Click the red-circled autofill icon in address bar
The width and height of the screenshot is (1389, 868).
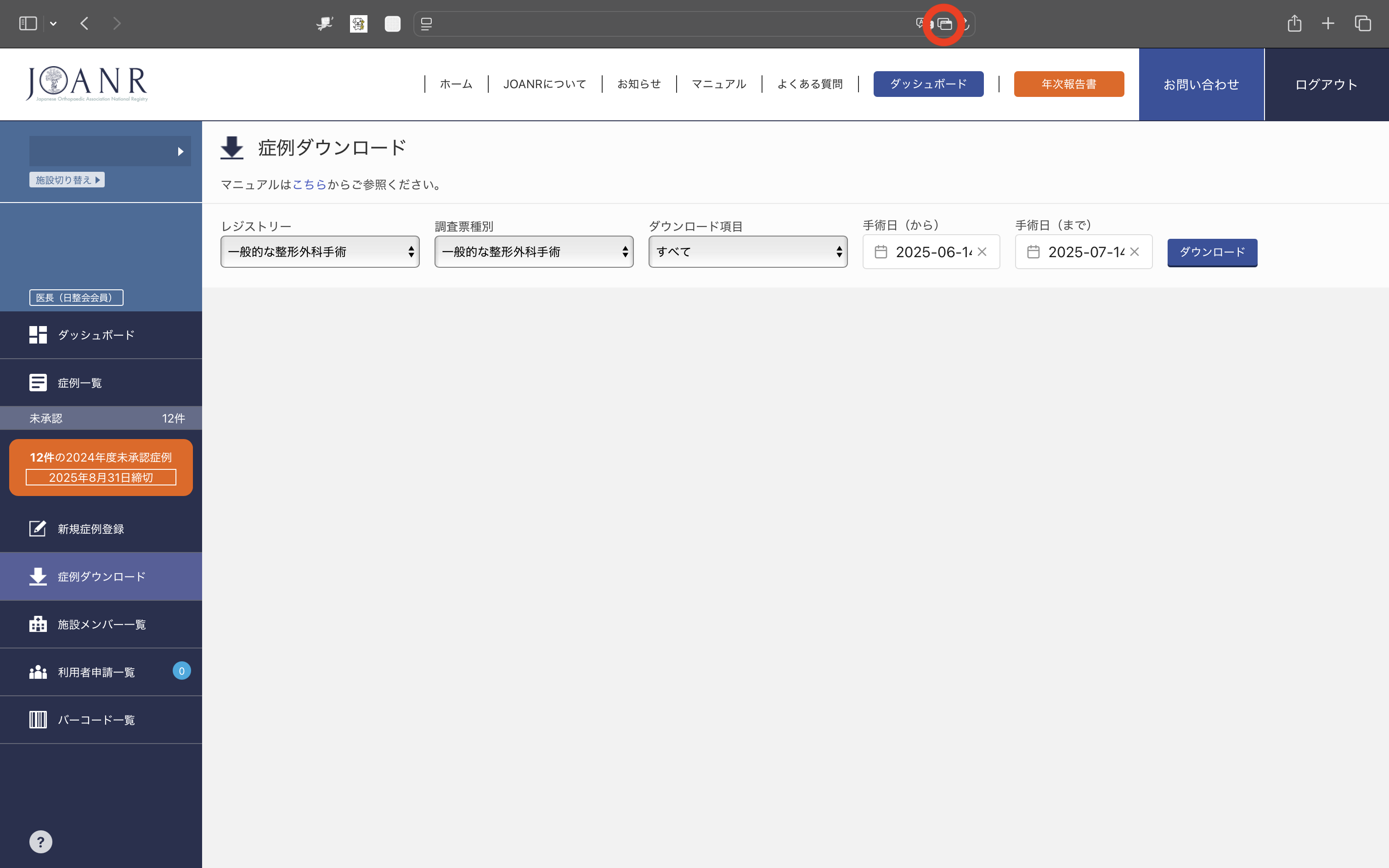(944, 23)
